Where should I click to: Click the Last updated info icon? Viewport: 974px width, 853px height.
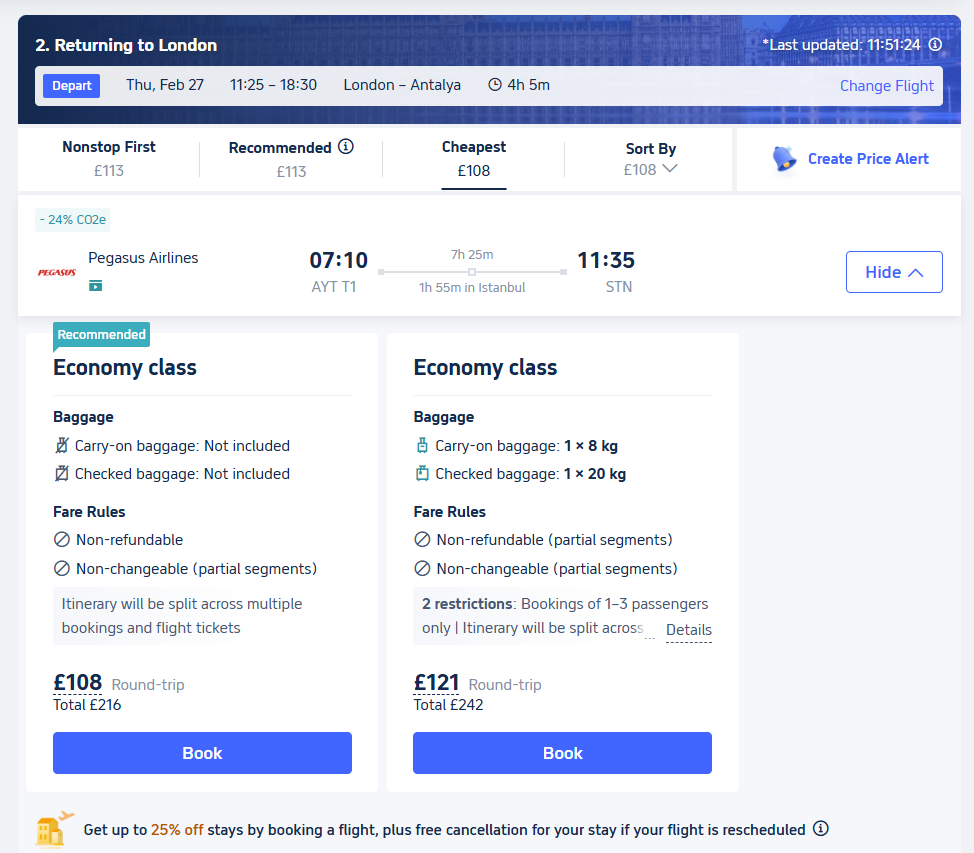tap(935, 45)
